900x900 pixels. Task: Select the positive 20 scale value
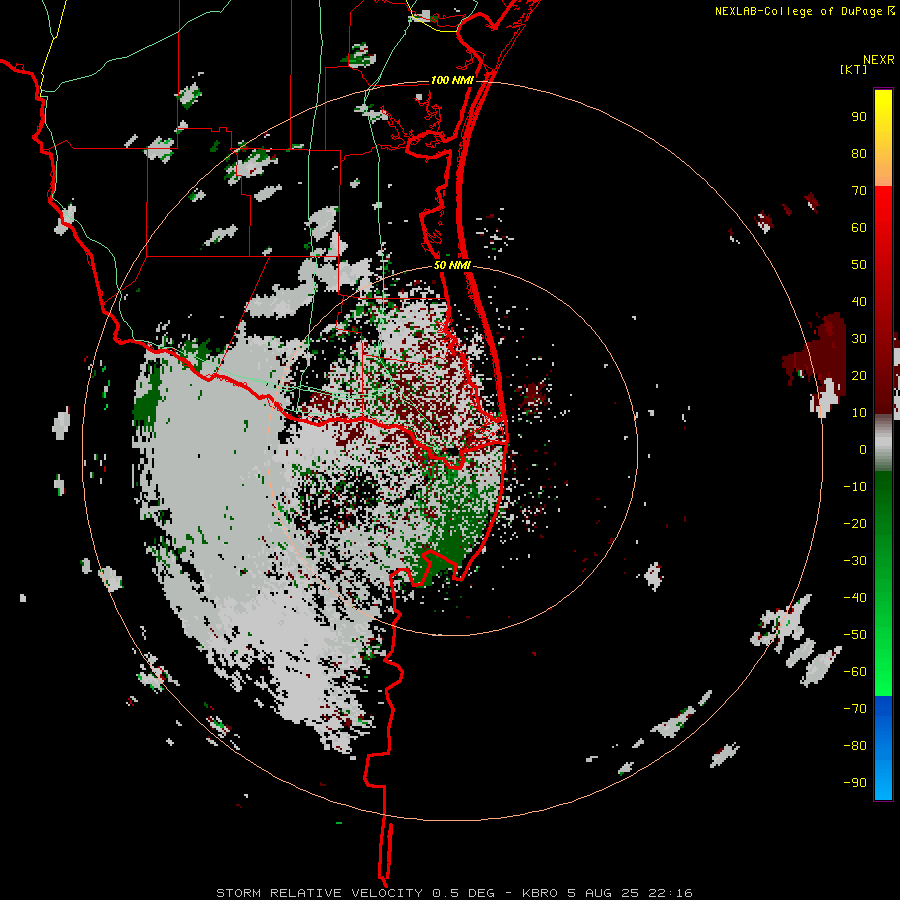(859, 376)
